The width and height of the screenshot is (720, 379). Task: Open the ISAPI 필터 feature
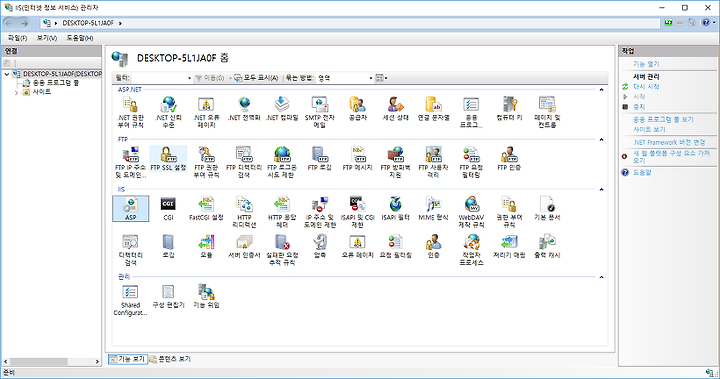tap(395, 209)
